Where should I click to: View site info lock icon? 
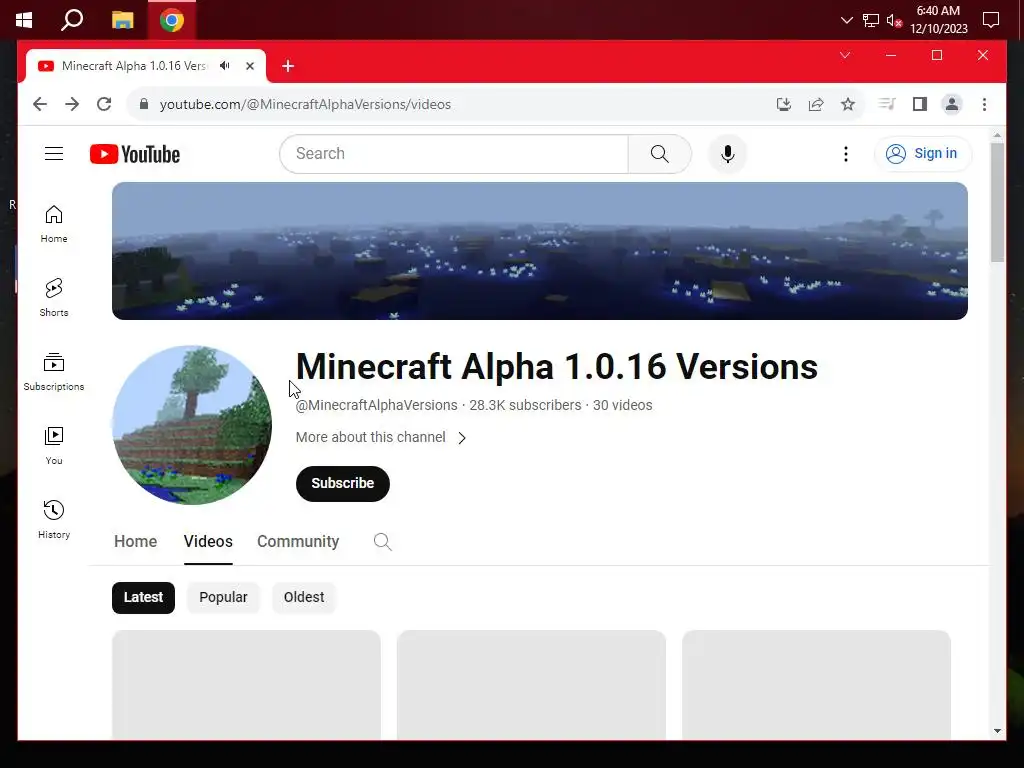[144, 104]
